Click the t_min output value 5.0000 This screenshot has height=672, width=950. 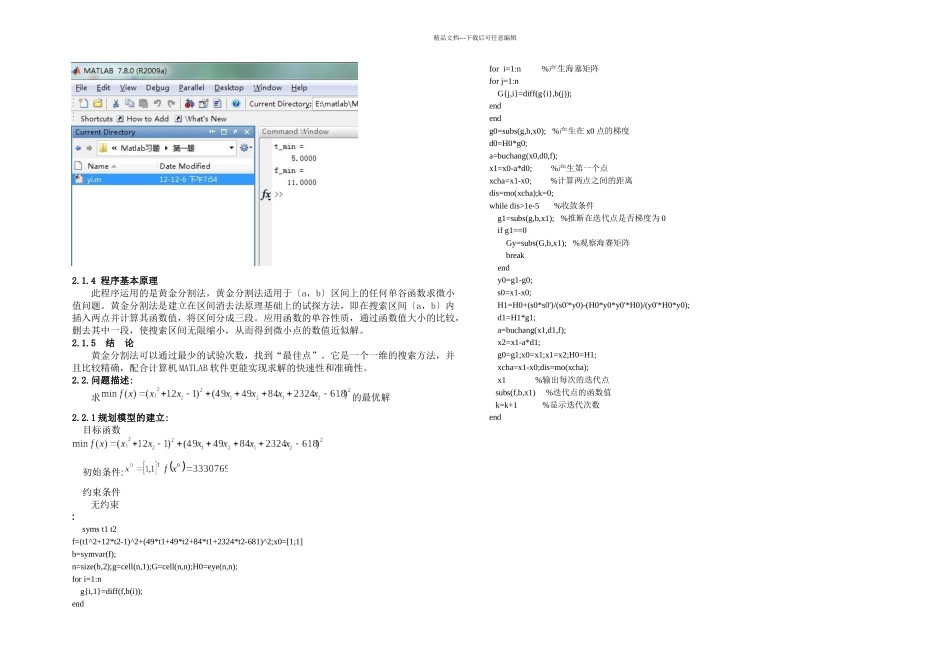pyautogui.click(x=304, y=158)
